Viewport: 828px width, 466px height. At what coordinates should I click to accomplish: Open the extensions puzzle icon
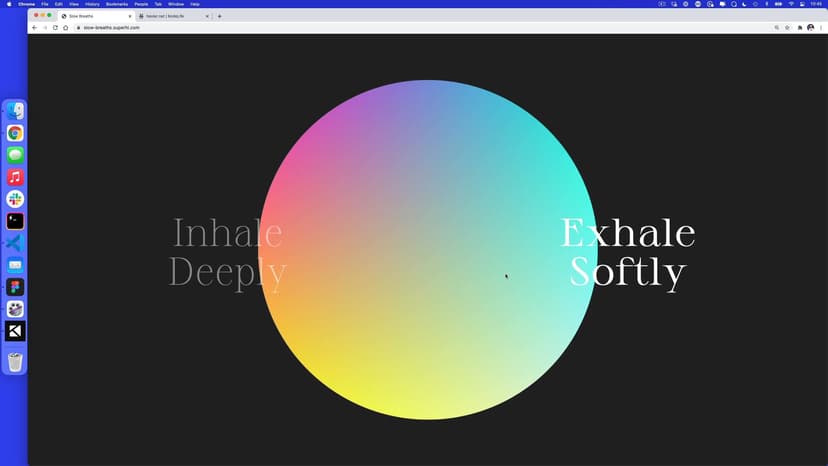coord(800,27)
